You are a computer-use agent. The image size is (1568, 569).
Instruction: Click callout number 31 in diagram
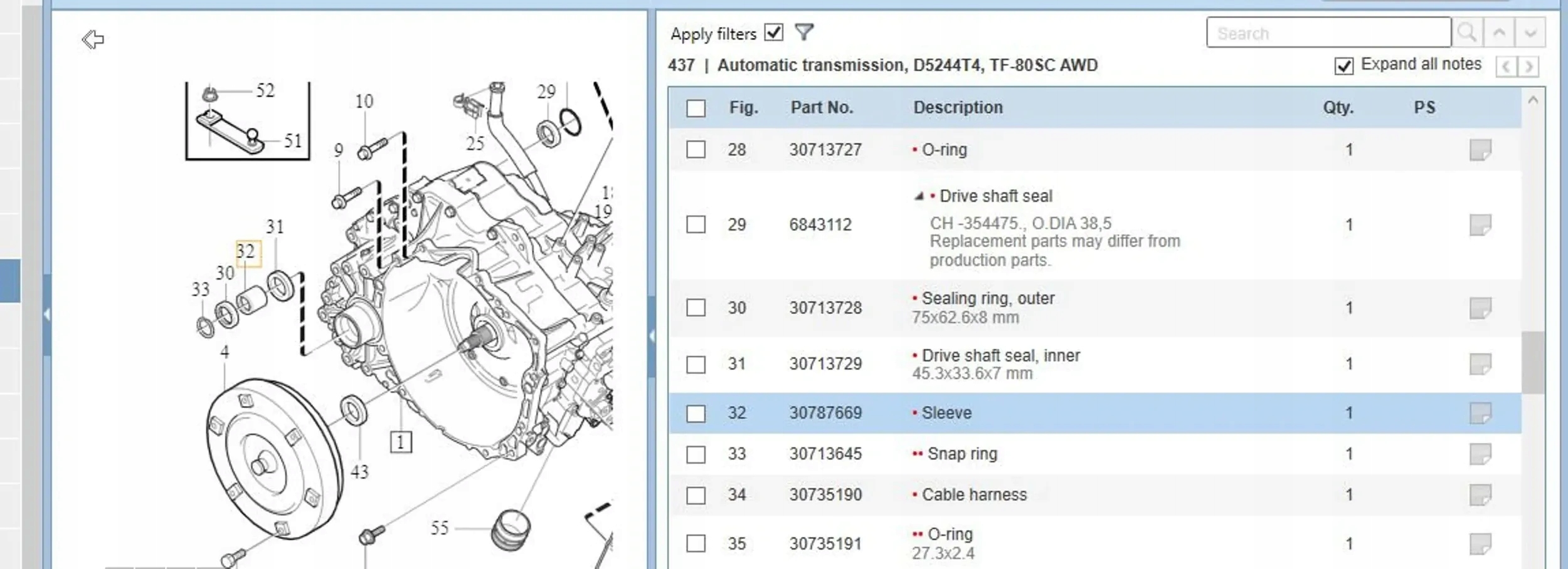[x=275, y=226]
